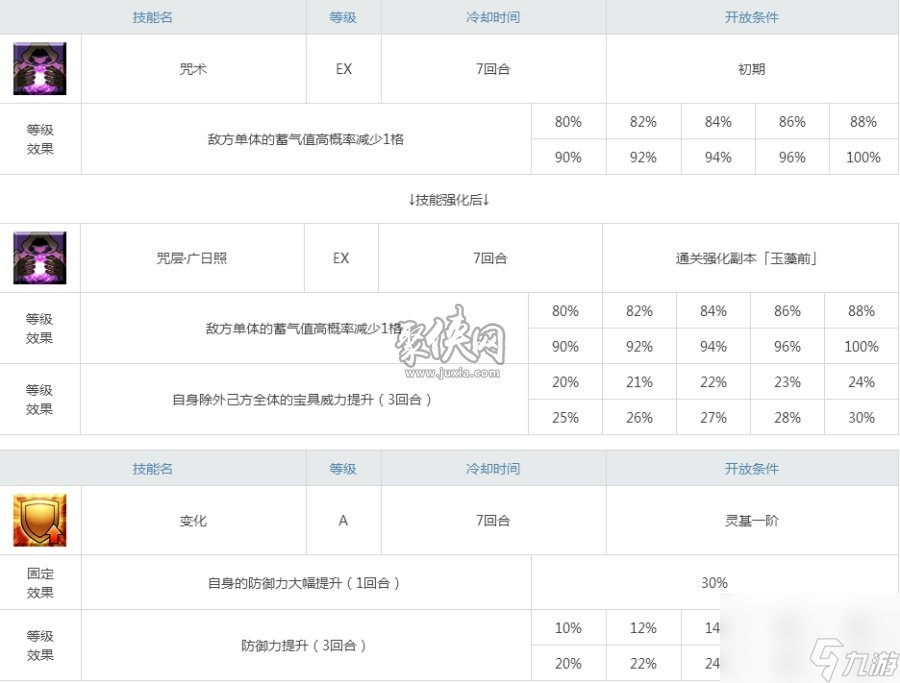The width and height of the screenshot is (900, 683).
Task: Click the 27% value cell
Action: click(713, 418)
